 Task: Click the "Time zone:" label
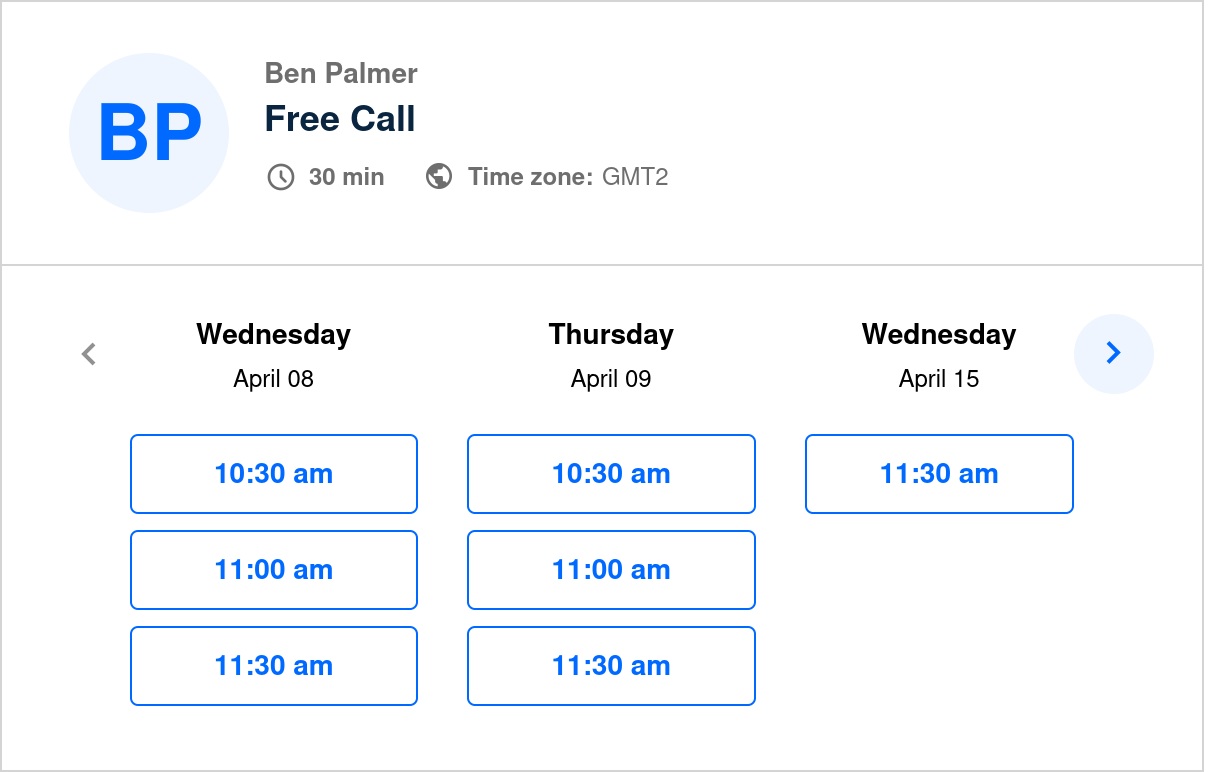tap(530, 177)
